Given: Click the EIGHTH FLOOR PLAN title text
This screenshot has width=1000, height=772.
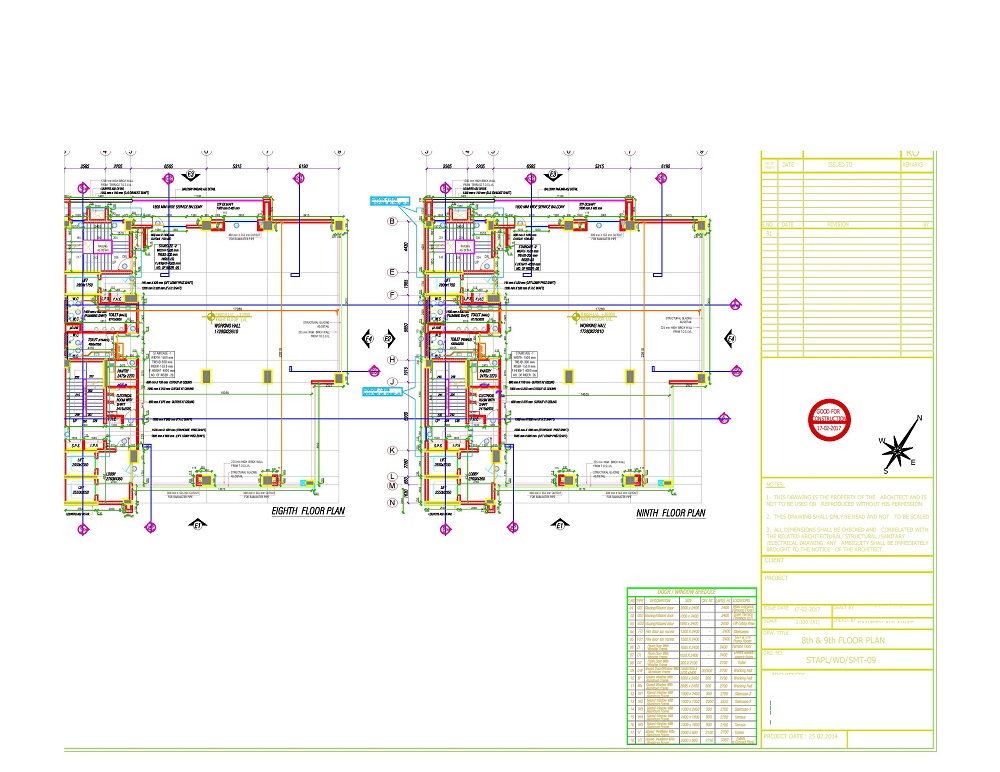Looking at the screenshot, I should [307, 513].
